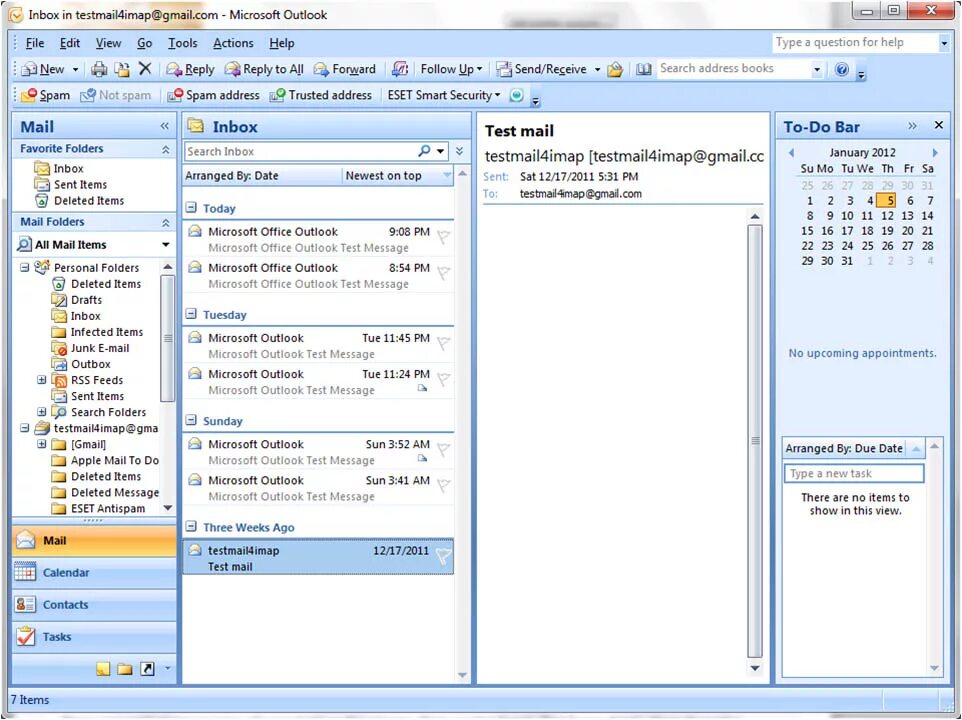962x720 pixels.
Task: Open the Tools menu
Action: pos(183,43)
